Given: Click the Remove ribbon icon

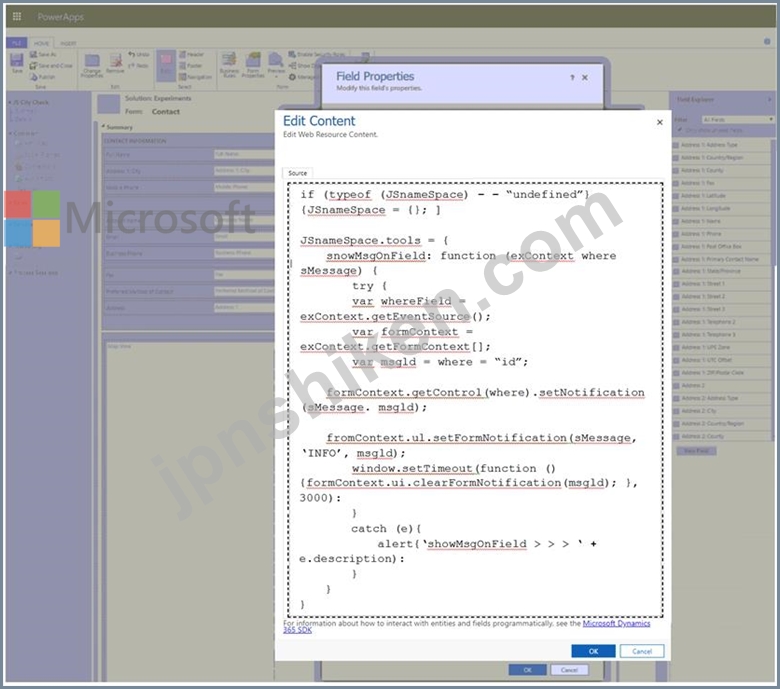Looking at the screenshot, I should tap(115, 64).
